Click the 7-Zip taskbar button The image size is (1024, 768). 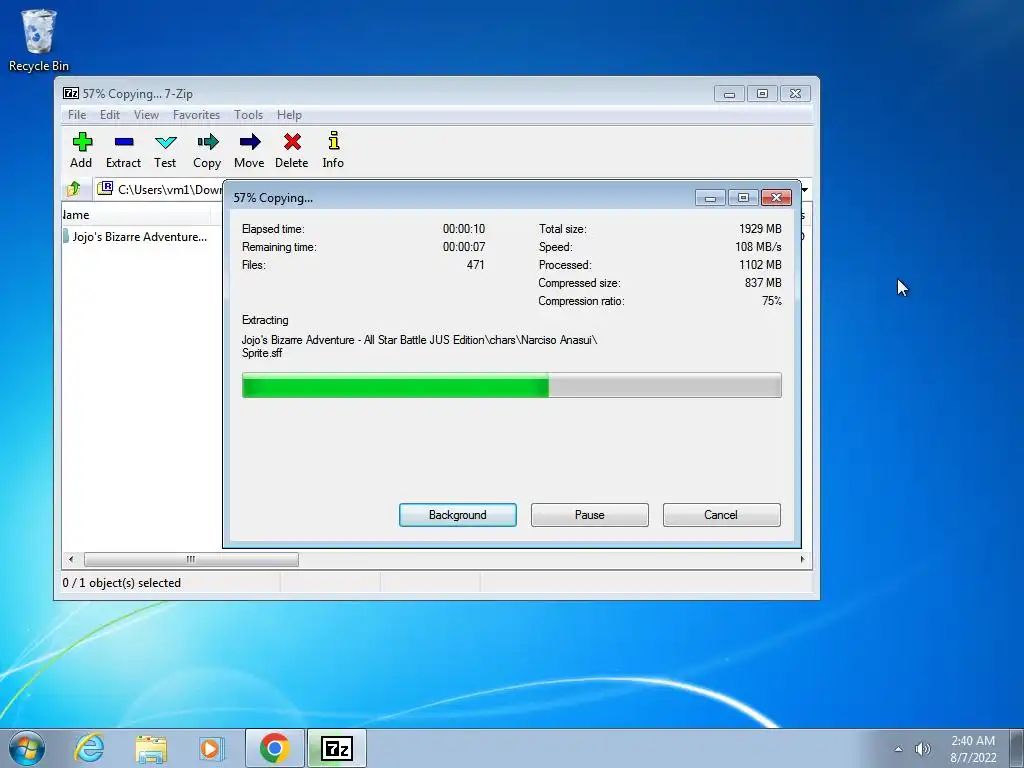337,748
